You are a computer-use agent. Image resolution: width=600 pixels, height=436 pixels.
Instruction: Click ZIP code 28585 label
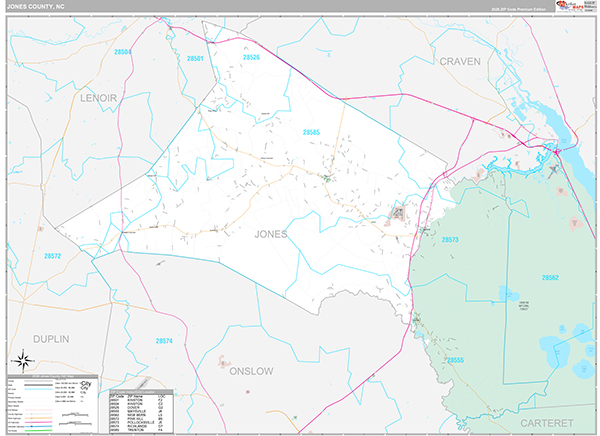point(312,132)
